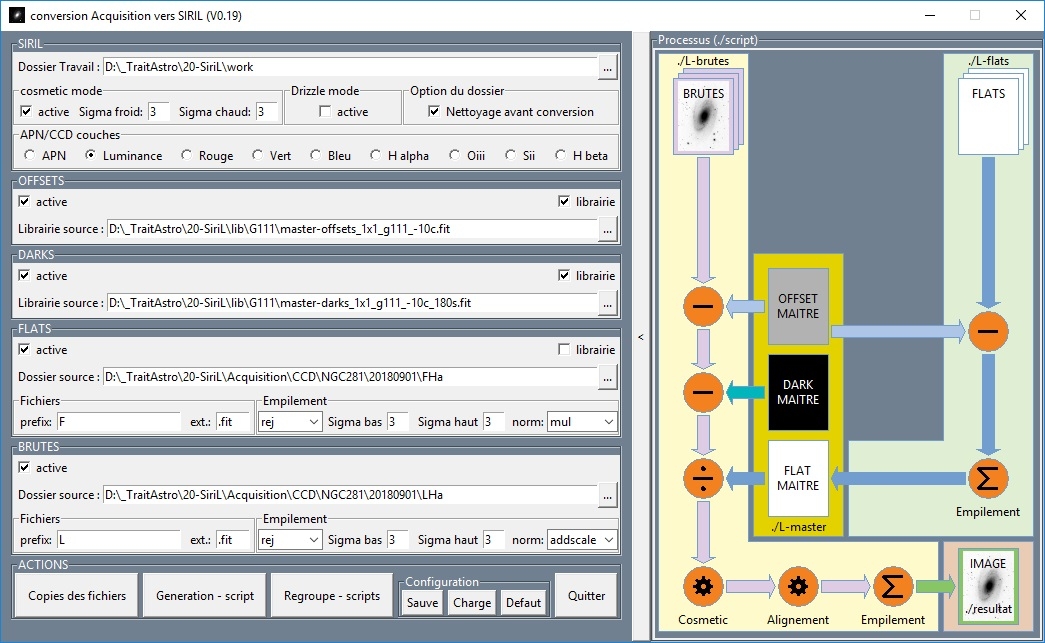Toggle FLATS active checkbox
1045x643 pixels.
(24, 349)
